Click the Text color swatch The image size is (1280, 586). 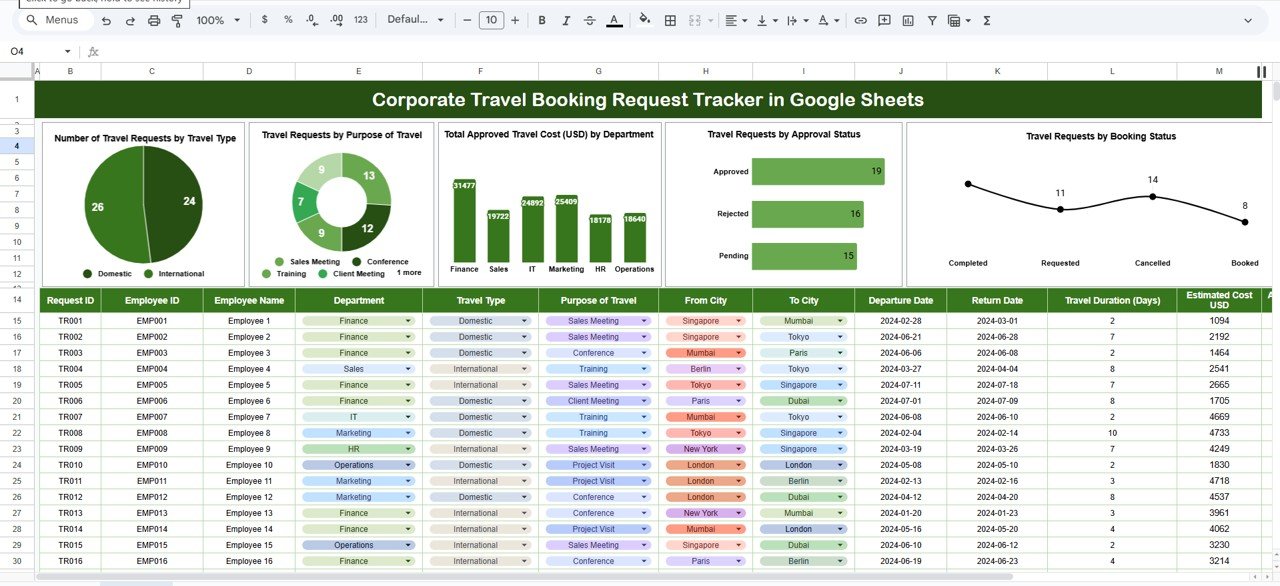point(614,20)
